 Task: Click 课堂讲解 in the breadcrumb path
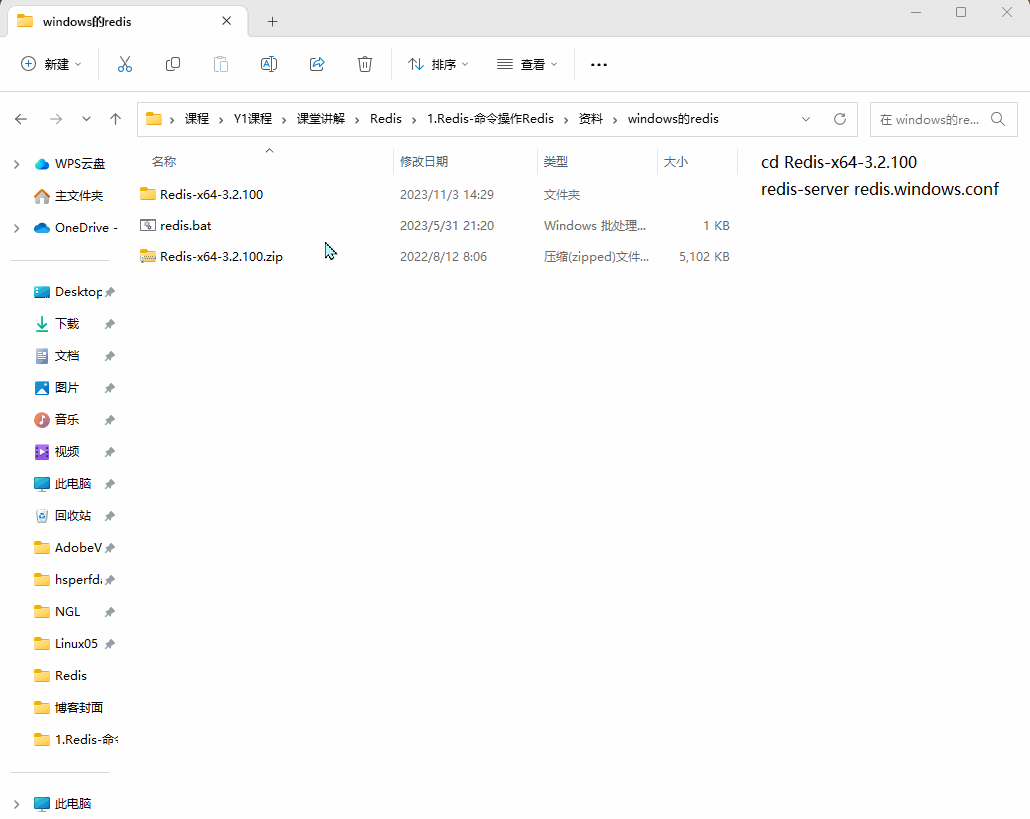(321, 119)
